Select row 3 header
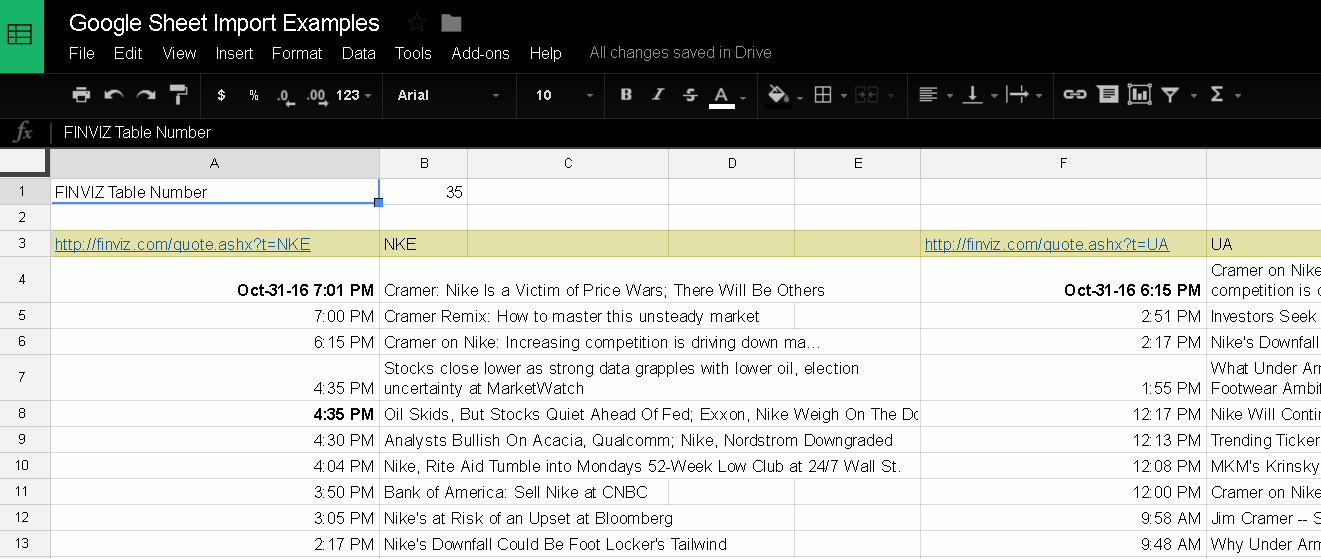 [x=25, y=244]
